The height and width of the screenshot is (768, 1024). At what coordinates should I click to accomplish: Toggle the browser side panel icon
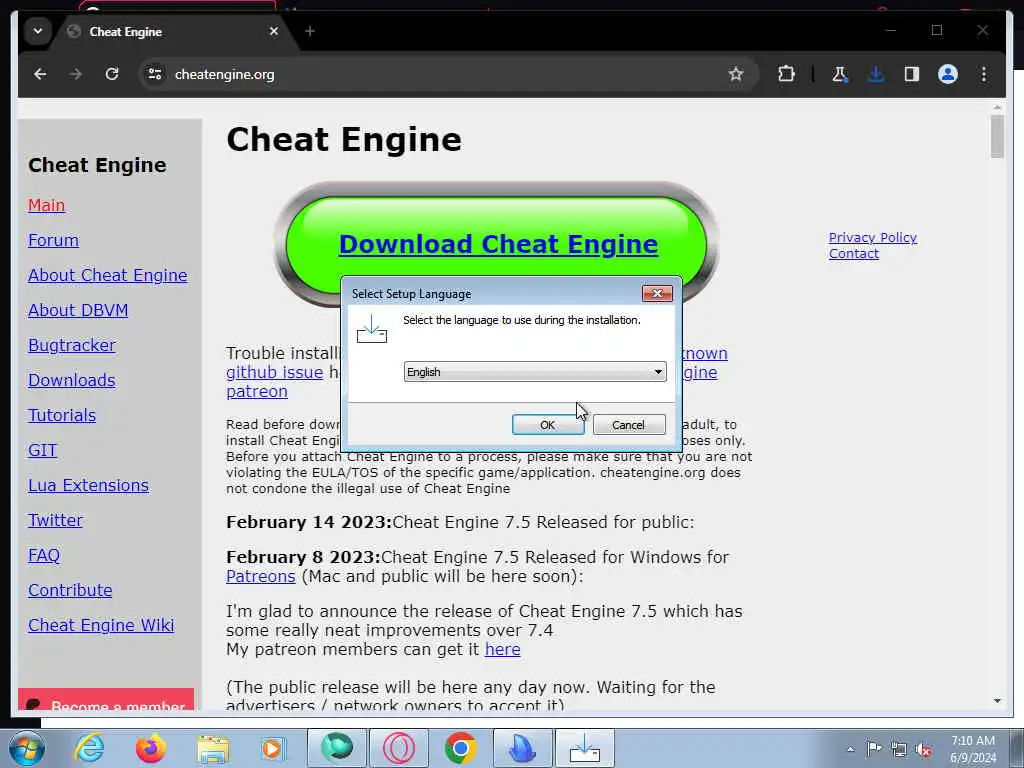click(x=912, y=74)
